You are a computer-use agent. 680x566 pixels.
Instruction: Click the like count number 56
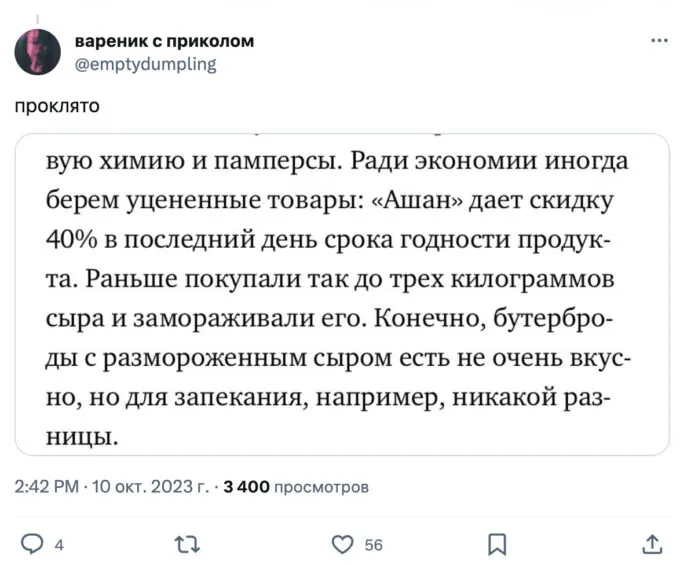click(x=373, y=545)
